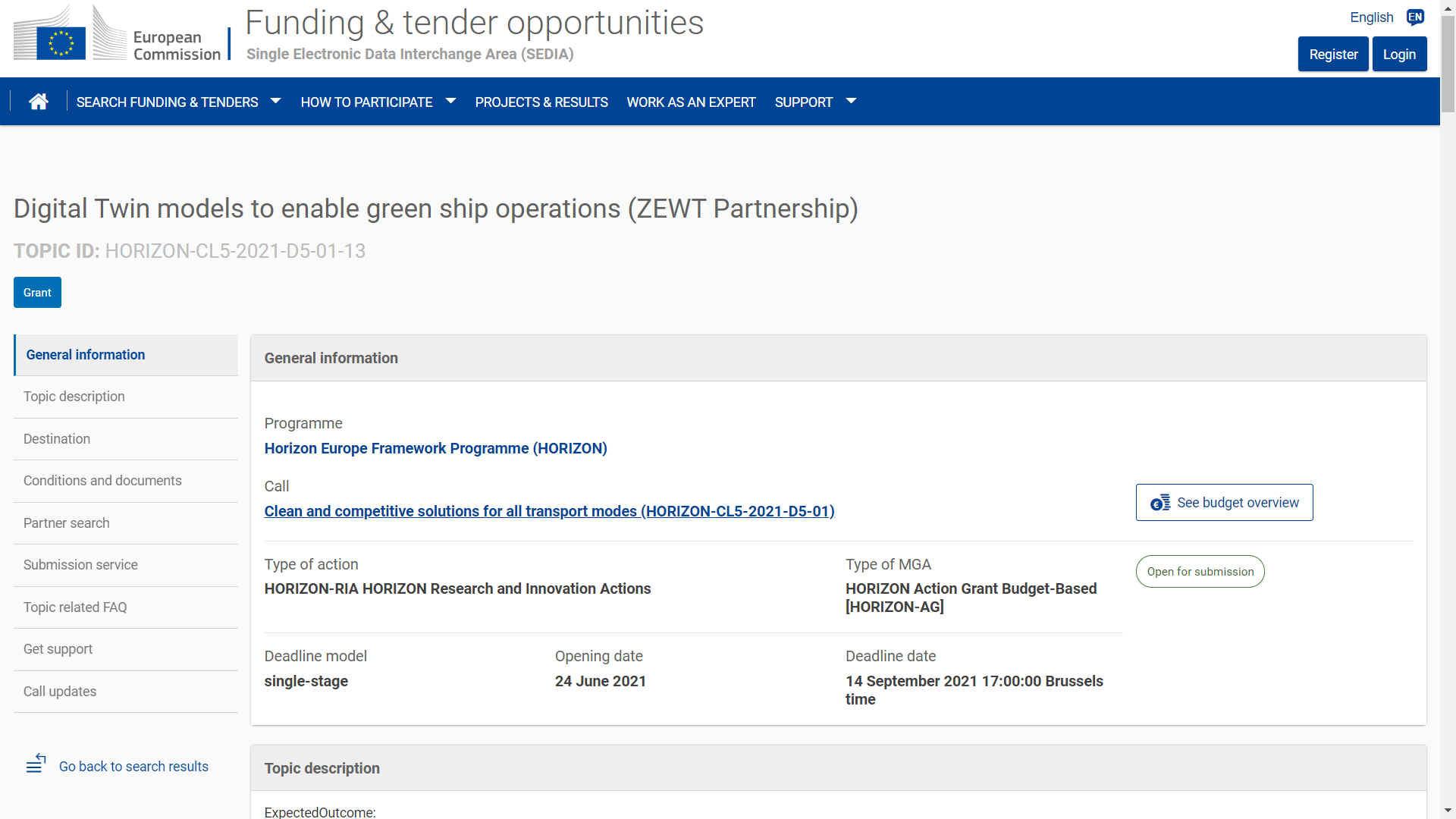Click the go-back list icon
The width and height of the screenshot is (1456, 819).
[36, 764]
